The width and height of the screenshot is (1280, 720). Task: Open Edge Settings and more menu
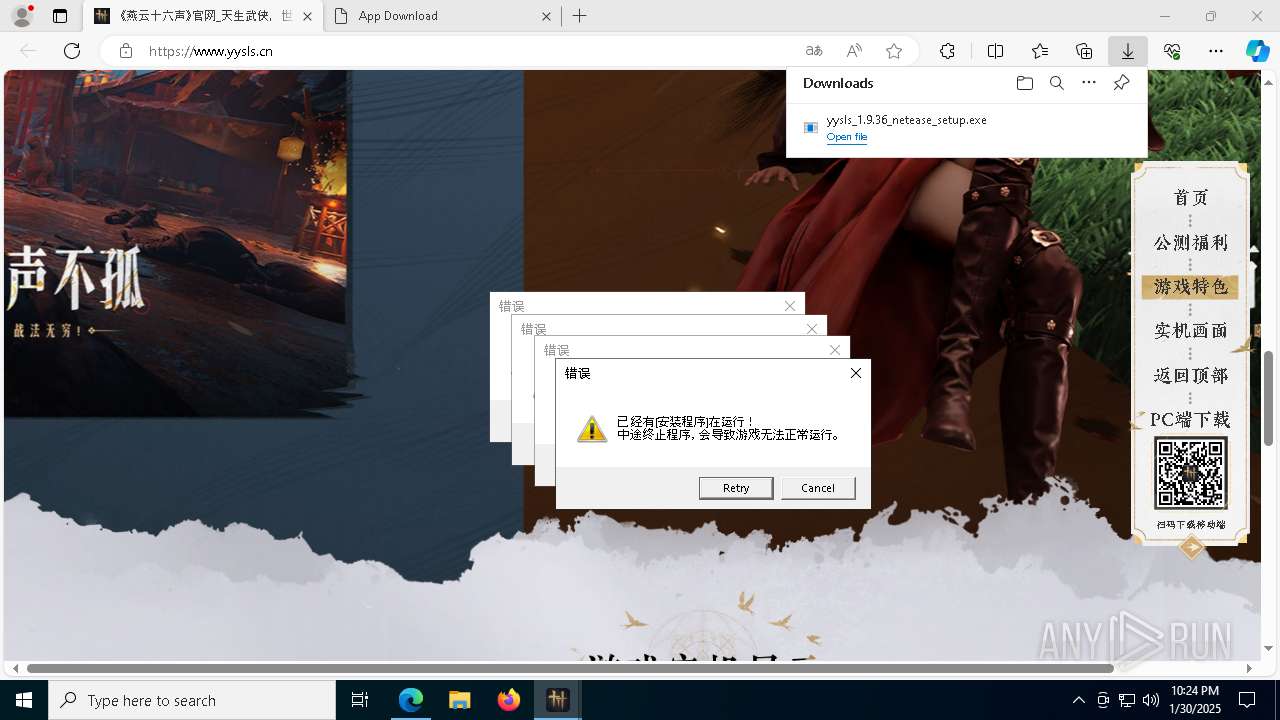(1216, 51)
